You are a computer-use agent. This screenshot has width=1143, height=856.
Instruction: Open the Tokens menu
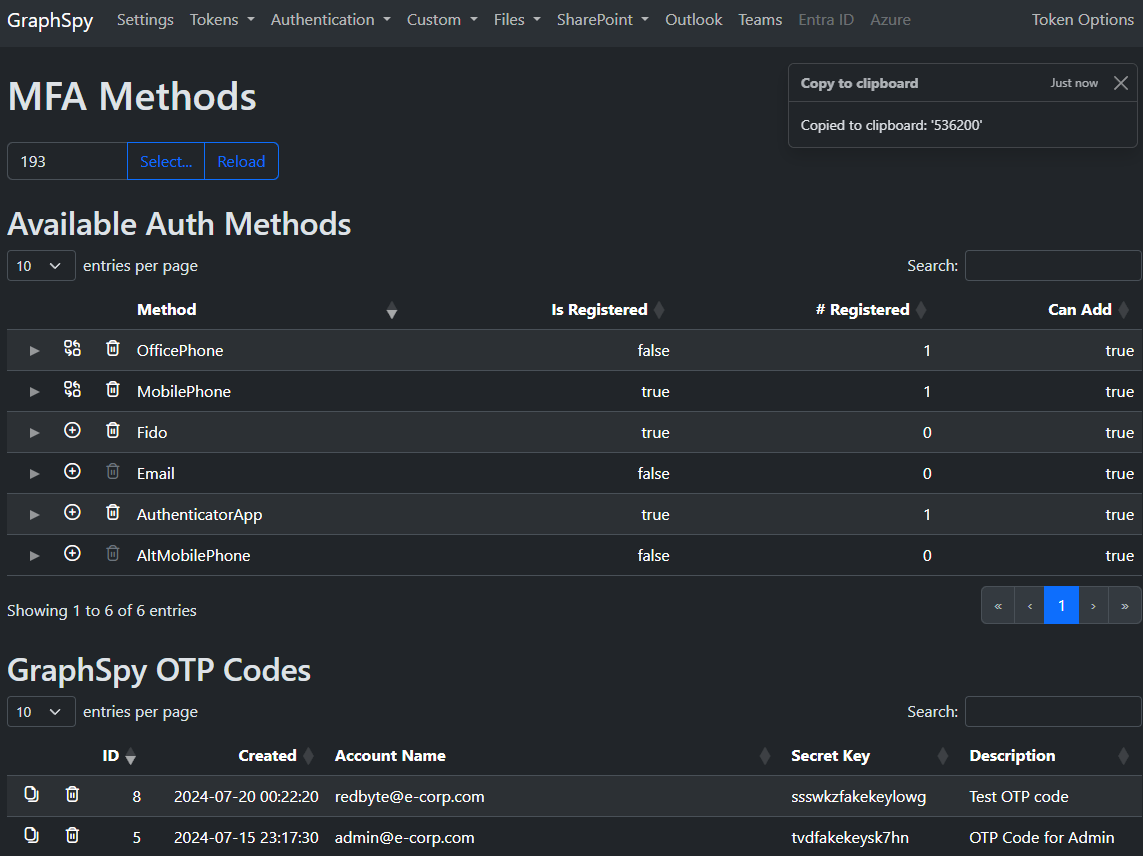[222, 20]
